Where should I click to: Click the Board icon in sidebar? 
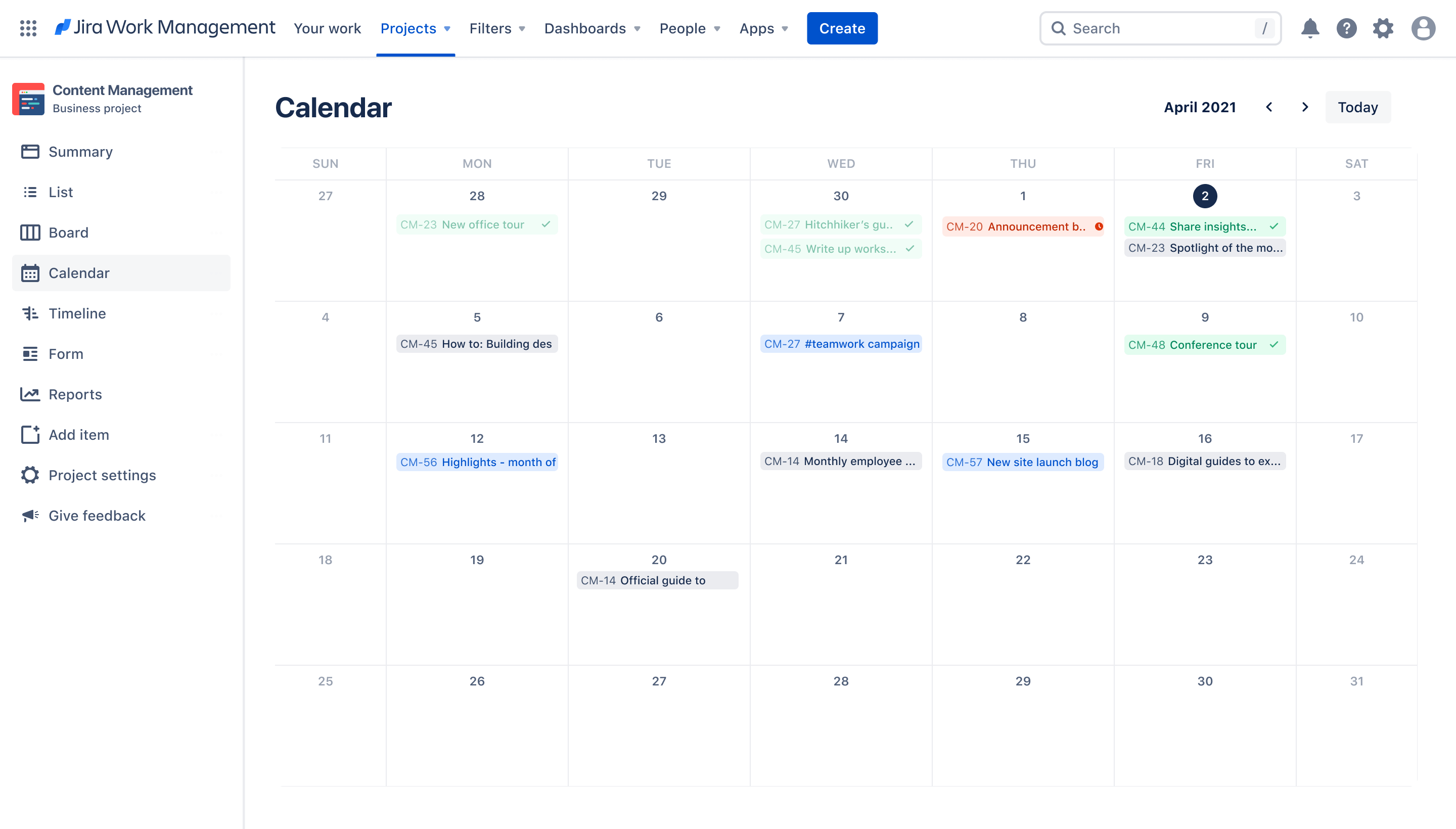point(29,232)
